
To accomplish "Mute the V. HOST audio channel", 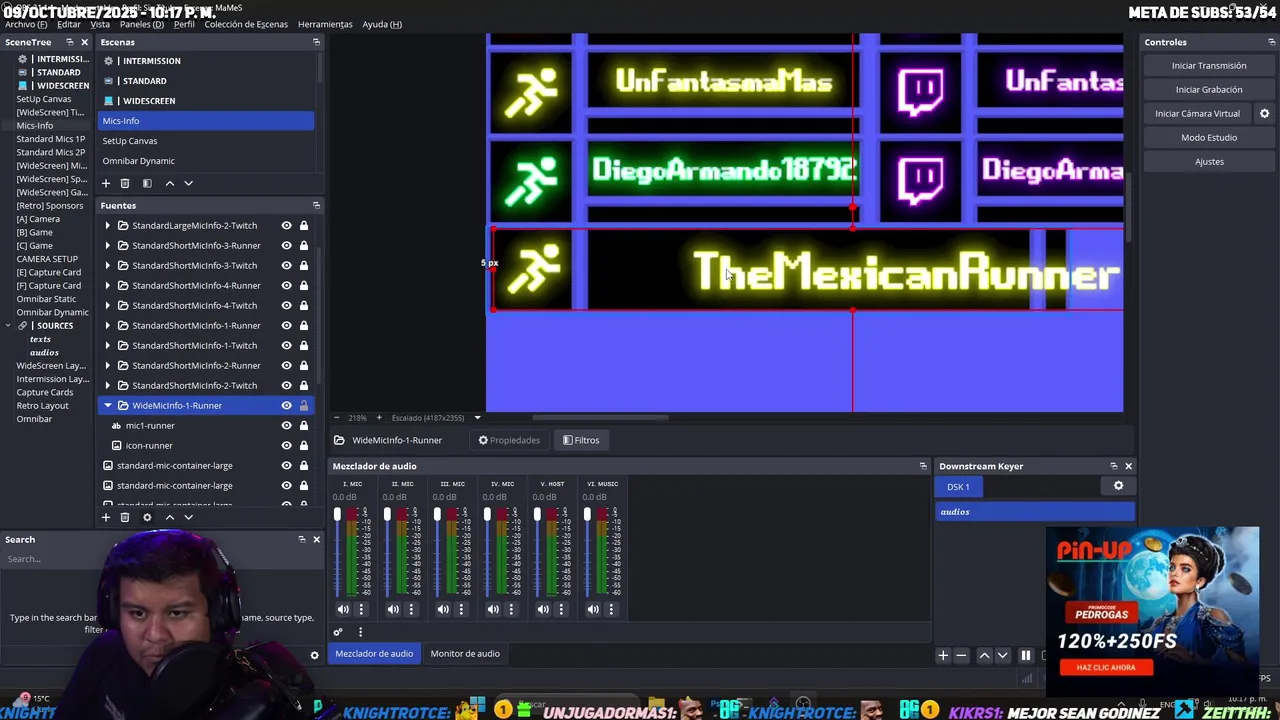I will (543, 609).
